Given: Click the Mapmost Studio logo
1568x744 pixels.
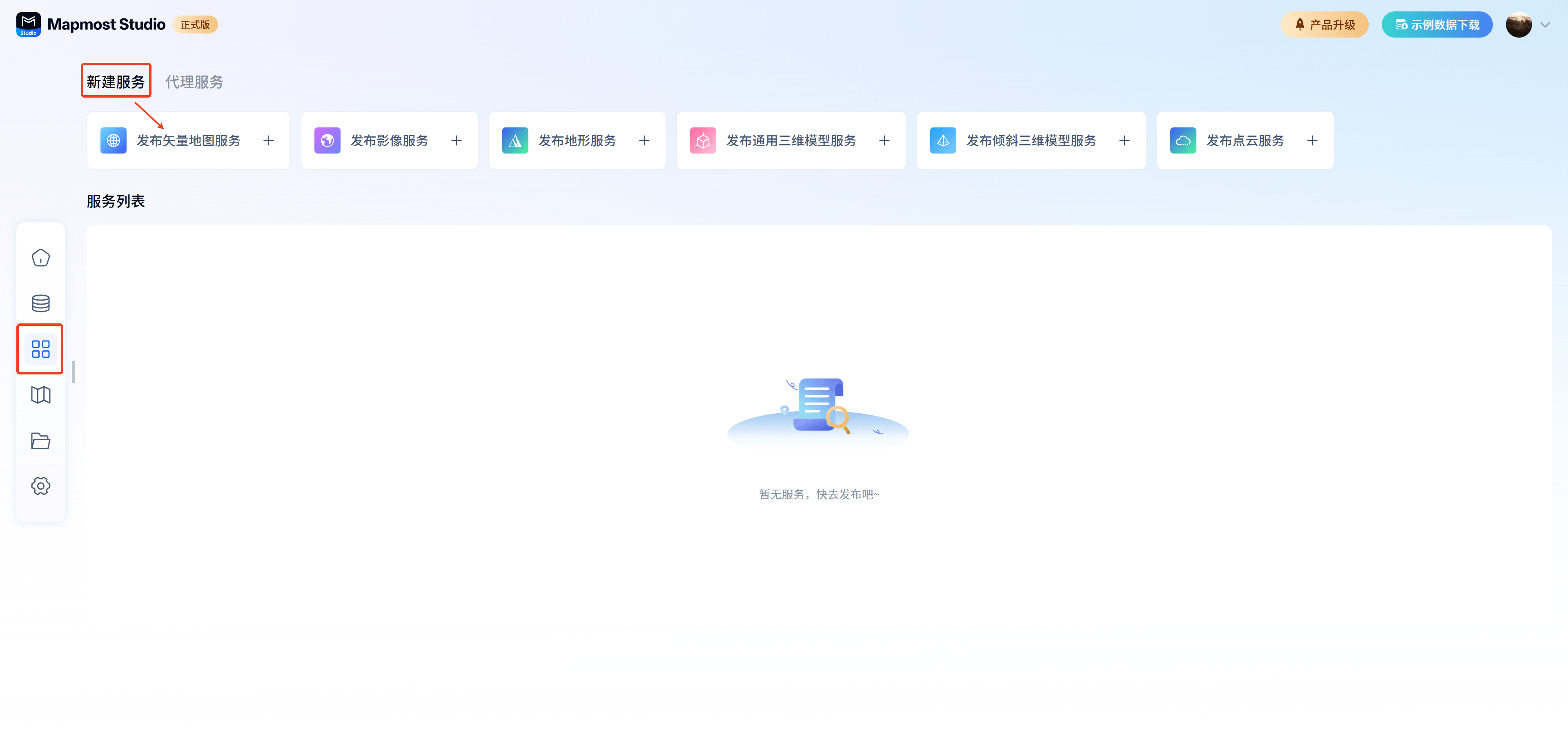Looking at the screenshot, I should click(x=28, y=25).
